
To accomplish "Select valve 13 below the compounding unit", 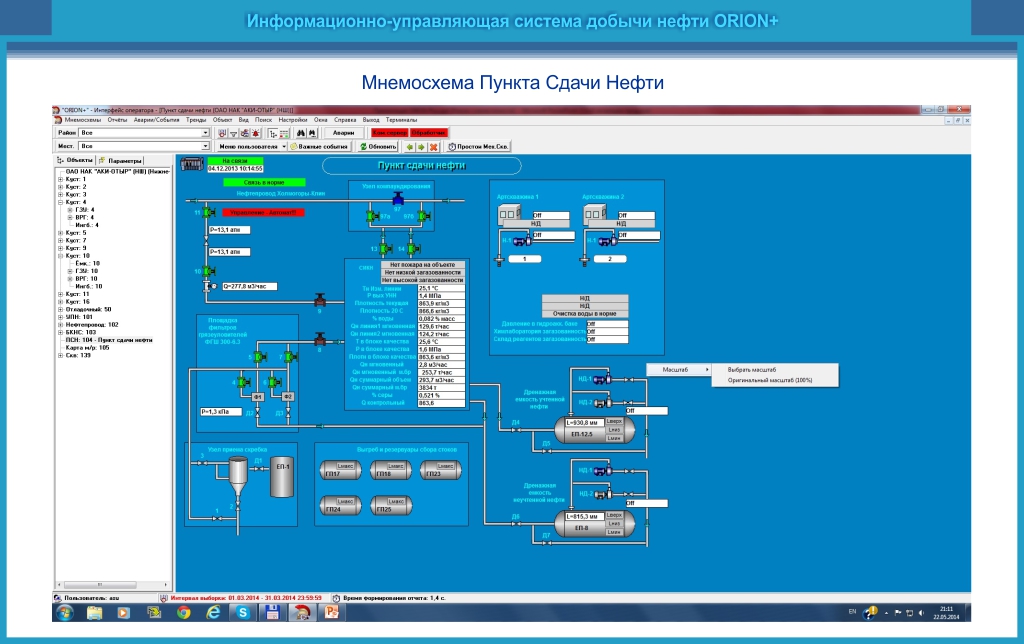I will pos(386,248).
